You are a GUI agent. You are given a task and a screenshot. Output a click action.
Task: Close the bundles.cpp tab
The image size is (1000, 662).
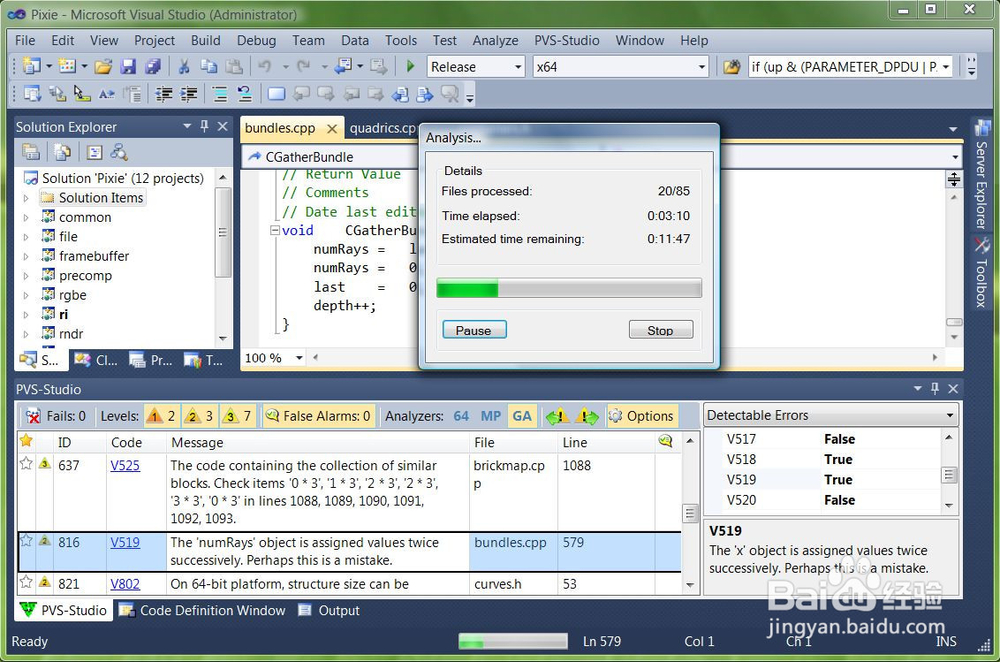tap(332, 129)
